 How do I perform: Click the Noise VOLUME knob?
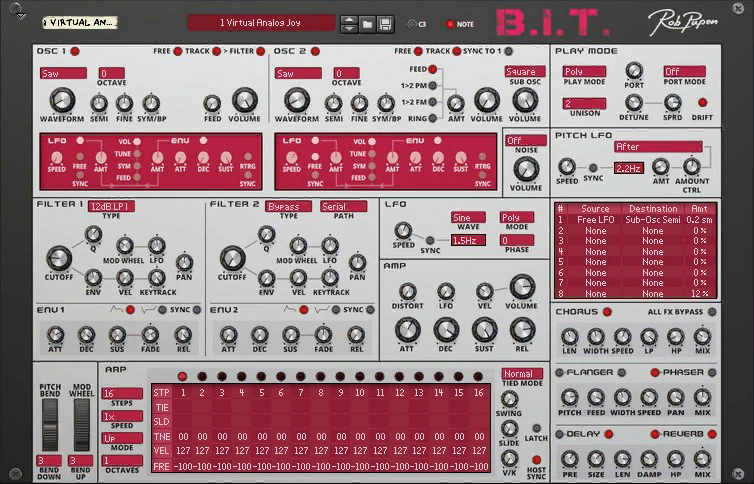click(526, 169)
